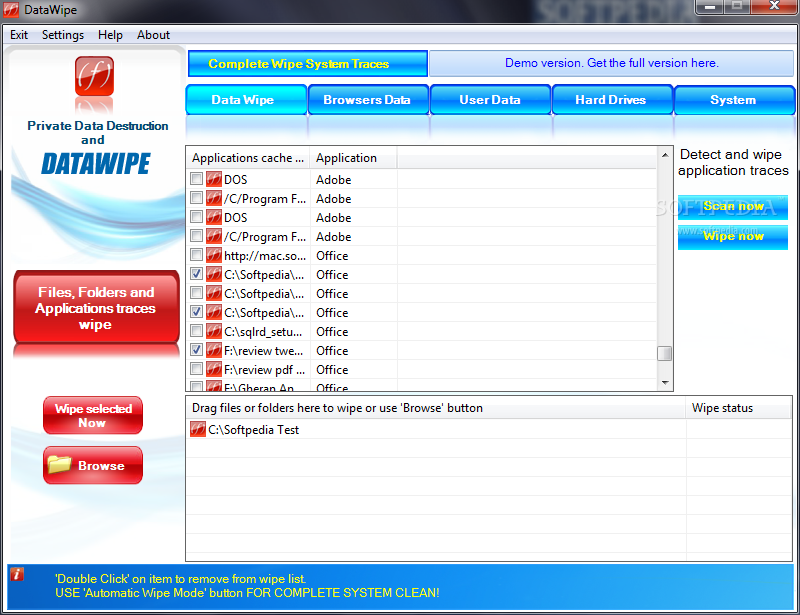The image size is (800, 615).
Task: Click the DataWipe title bar app icon
Action: (11, 9)
